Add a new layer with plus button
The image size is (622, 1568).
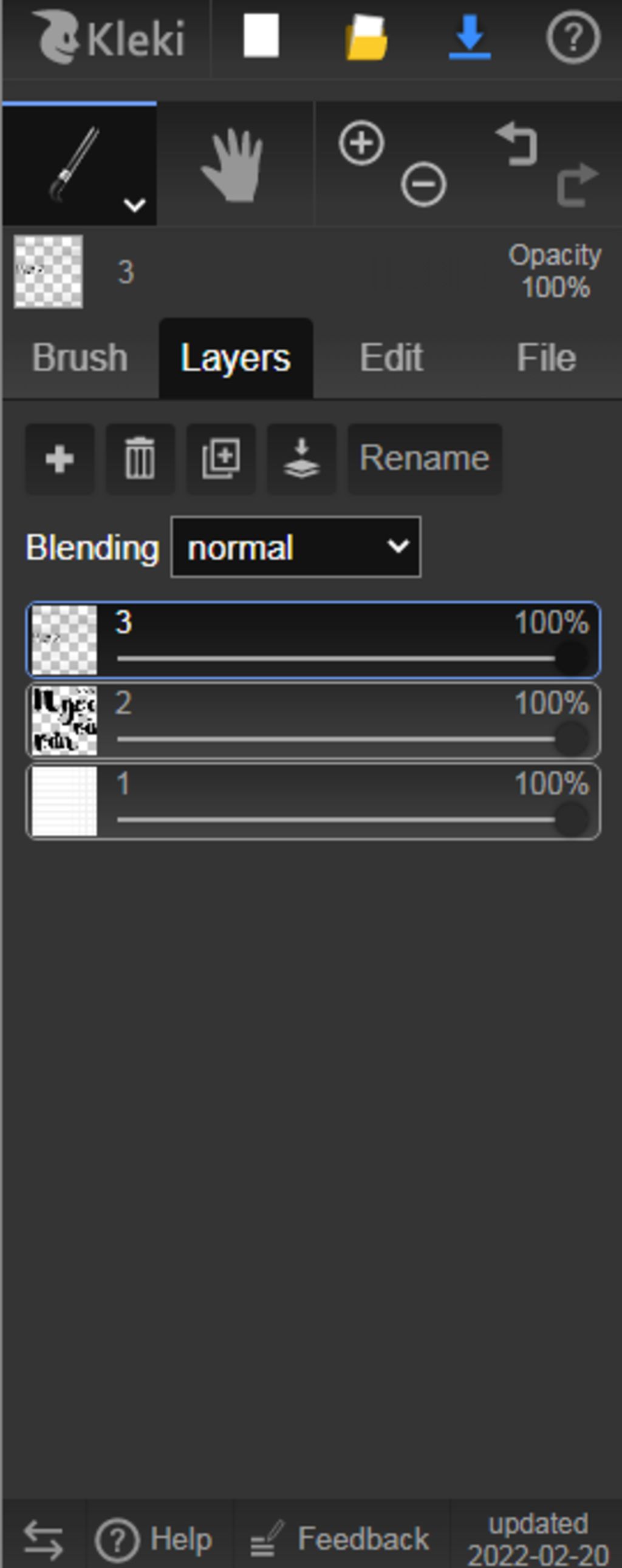coord(60,459)
